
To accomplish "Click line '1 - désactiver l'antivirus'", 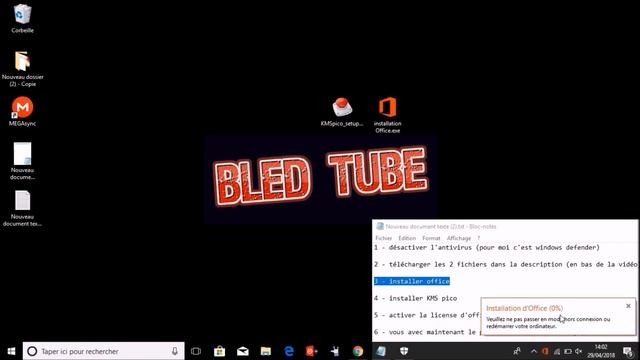I will tap(487, 247).
